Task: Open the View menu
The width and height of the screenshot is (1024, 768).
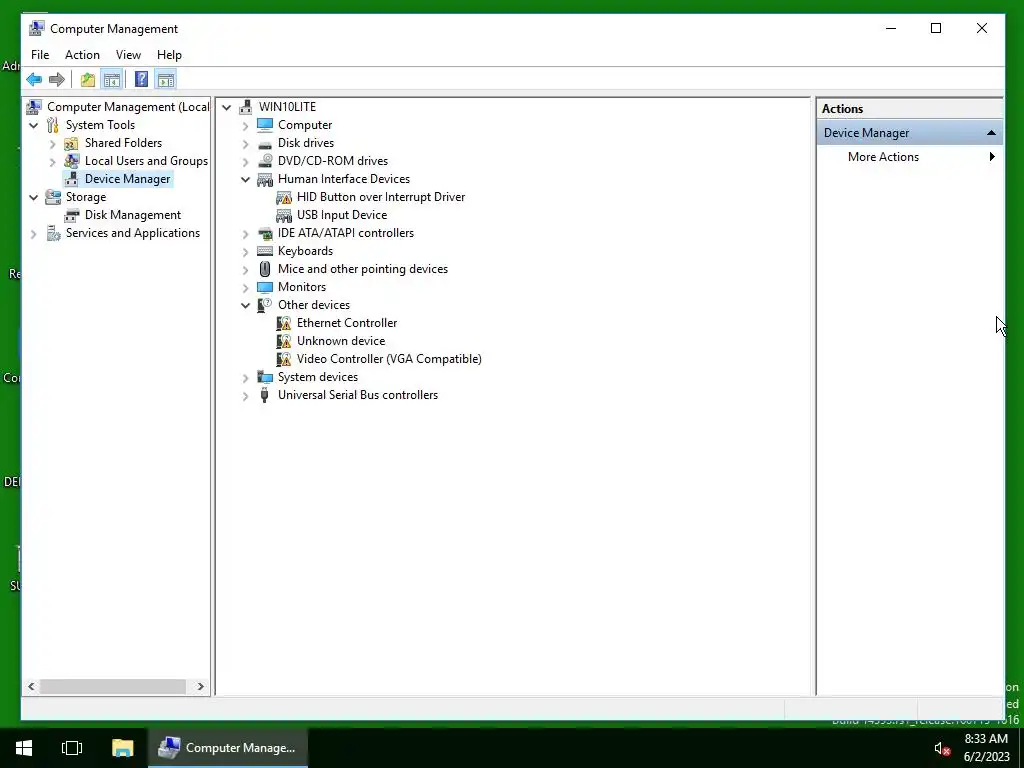Action: click(128, 55)
